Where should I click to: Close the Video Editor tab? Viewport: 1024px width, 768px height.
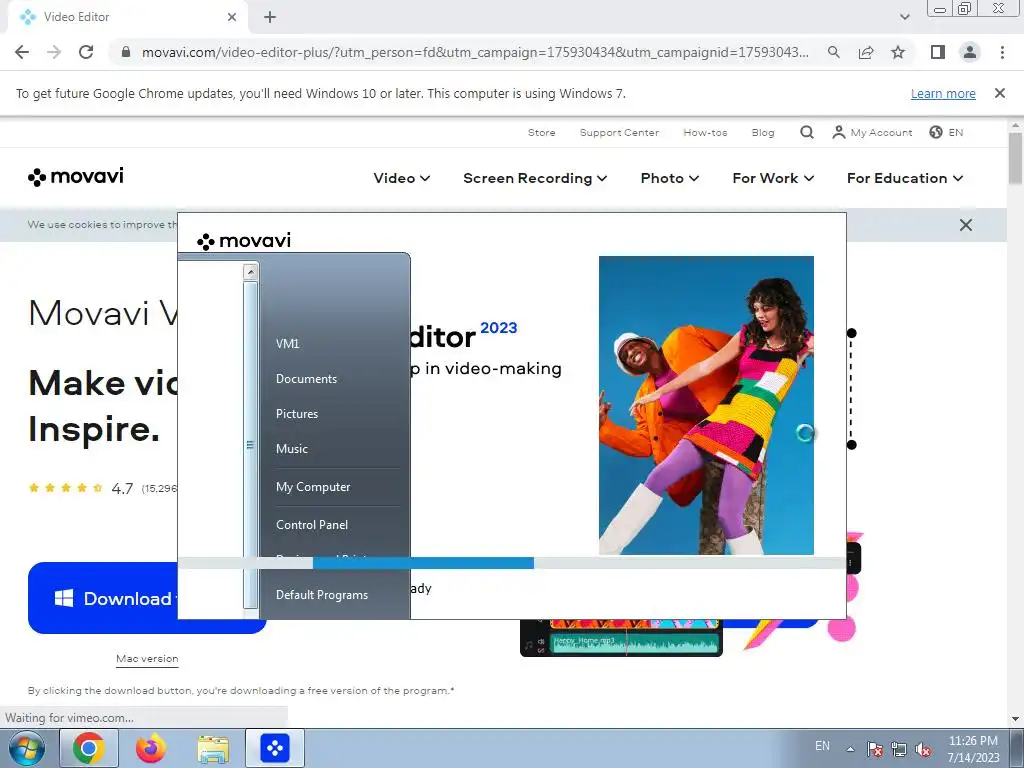click(232, 17)
